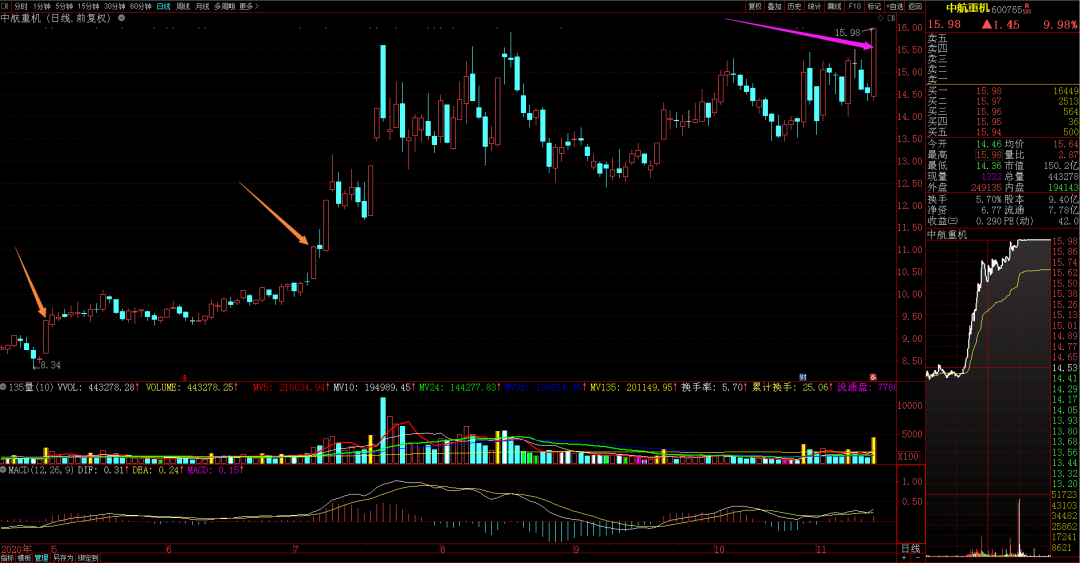The width and height of the screenshot is (1080, 563).
Task: Open the F10 company info button
Action: (855, 6)
